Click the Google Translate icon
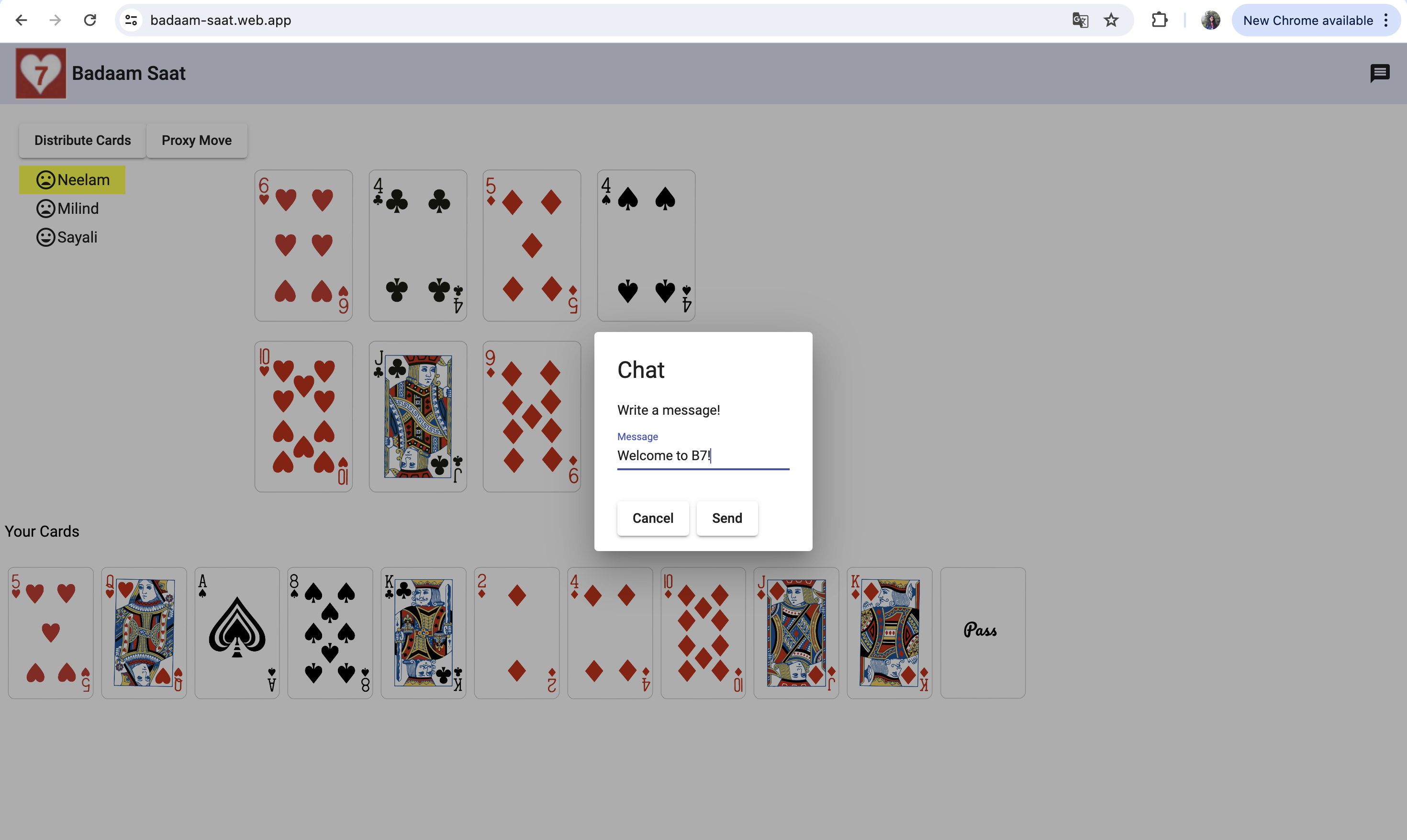This screenshot has width=1407, height=840. 1080,21
